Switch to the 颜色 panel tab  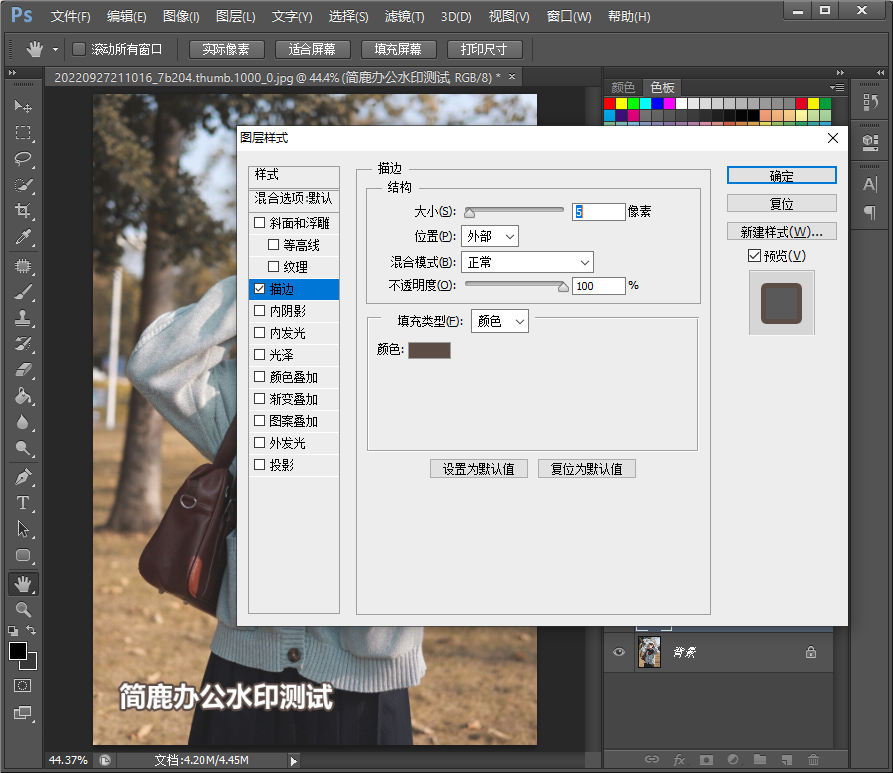point(623,87)
